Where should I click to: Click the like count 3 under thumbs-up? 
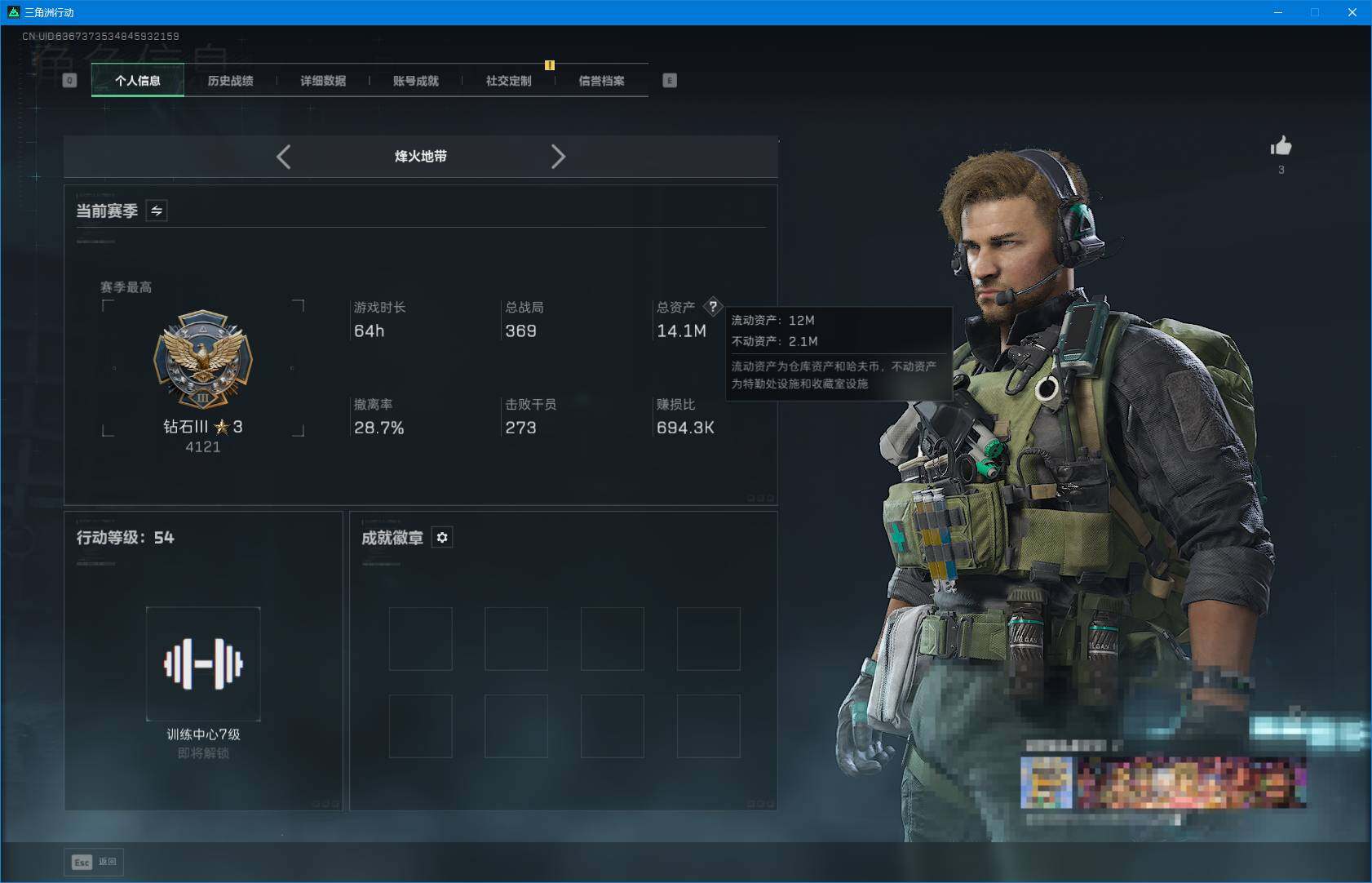(1281, 170)
